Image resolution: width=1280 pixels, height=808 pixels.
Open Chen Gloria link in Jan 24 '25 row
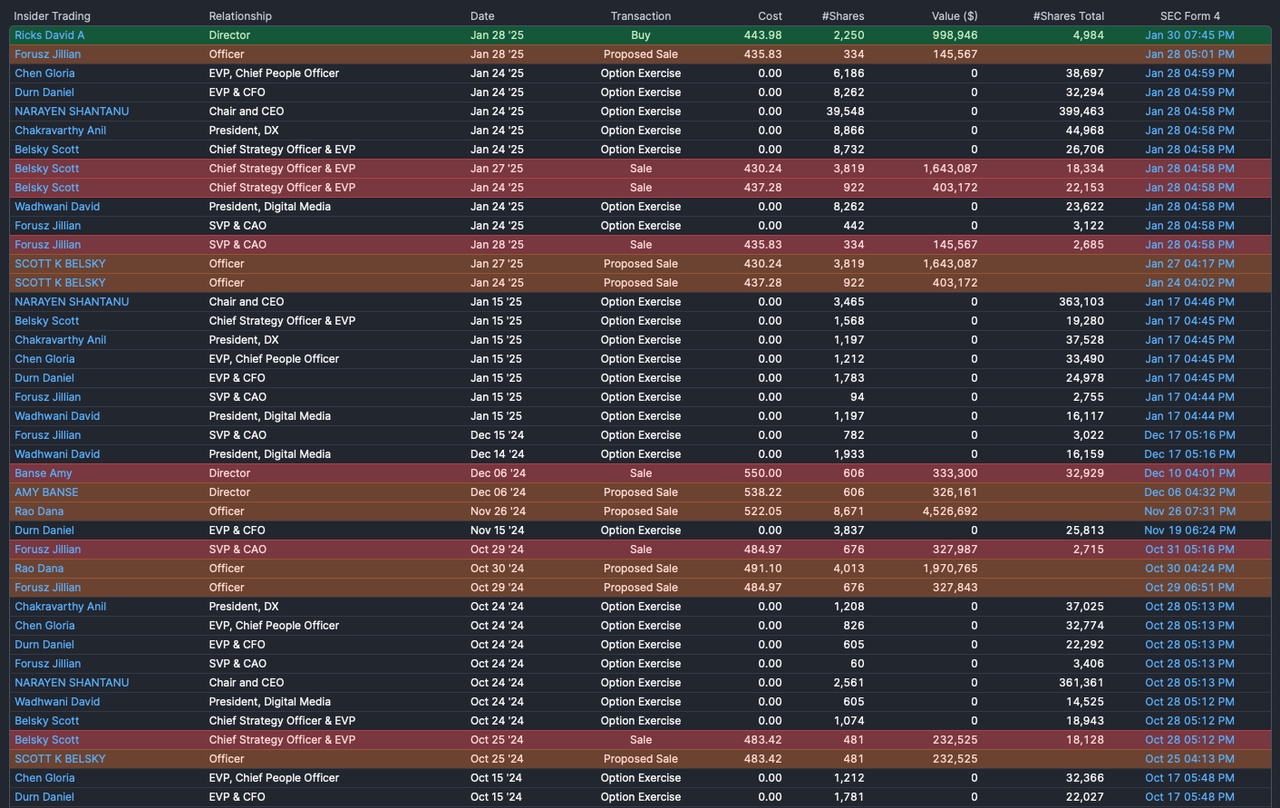(x=44, y=73)
